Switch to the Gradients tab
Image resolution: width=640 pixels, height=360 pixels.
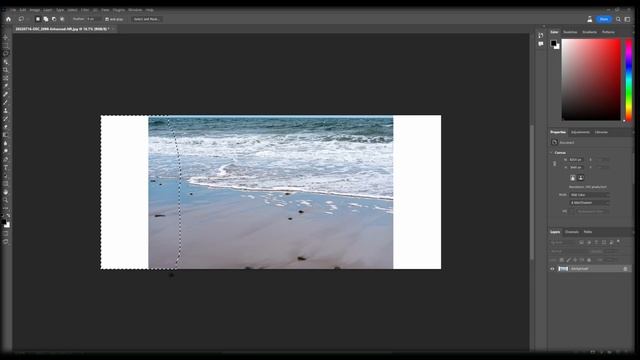click(x=589, y=32)
